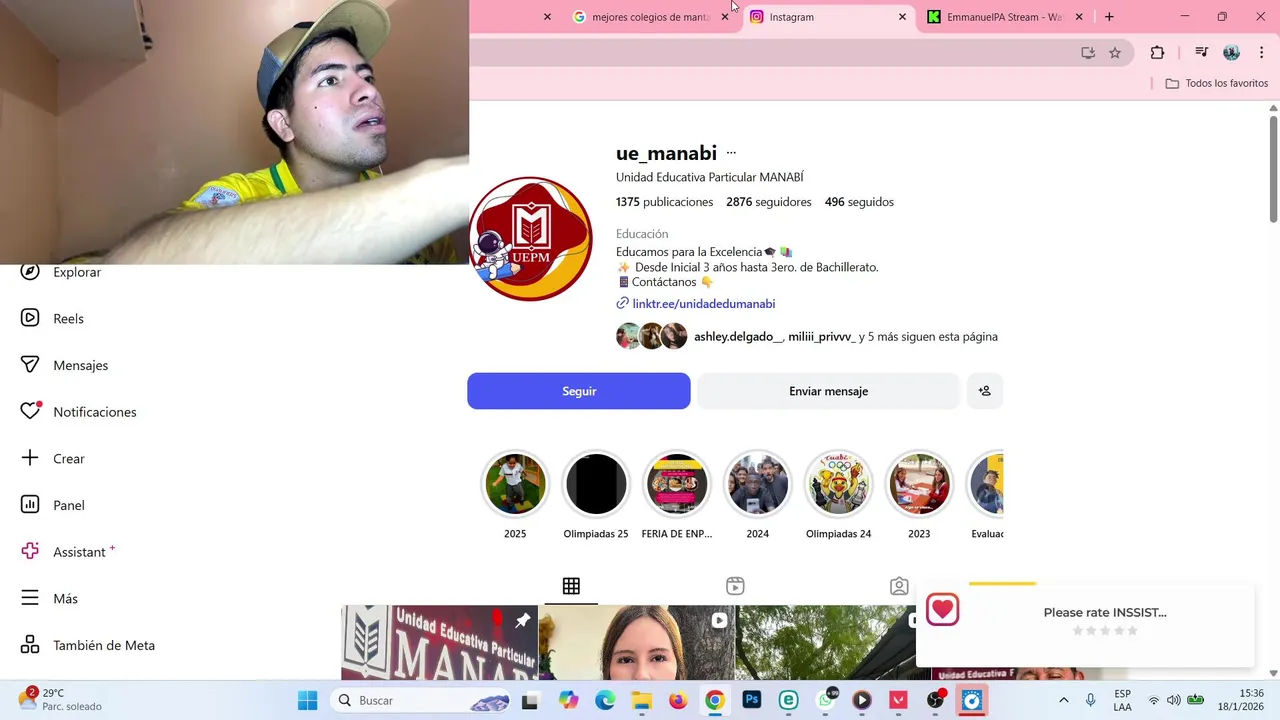Image resolution: width=1280 pixels, height=720 pixels.
Task: Open Firefox from taskbar
Action: coord(678,701)
